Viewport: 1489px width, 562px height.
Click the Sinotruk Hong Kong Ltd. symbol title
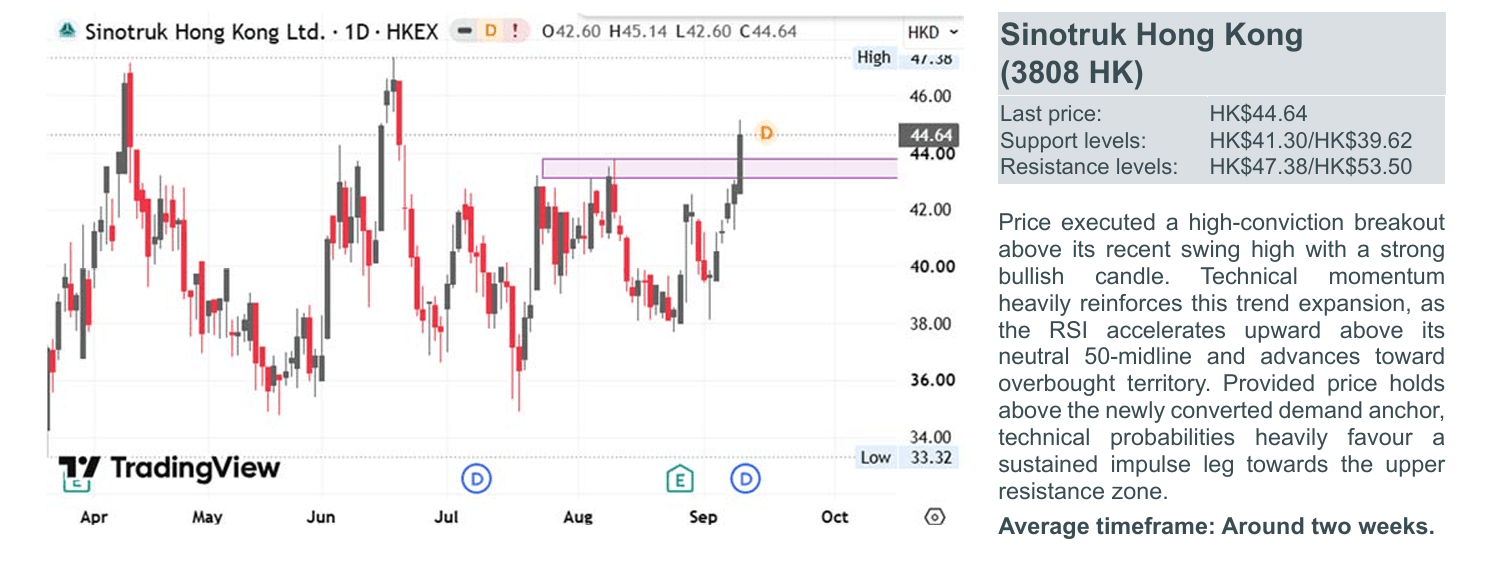[204, 31]
